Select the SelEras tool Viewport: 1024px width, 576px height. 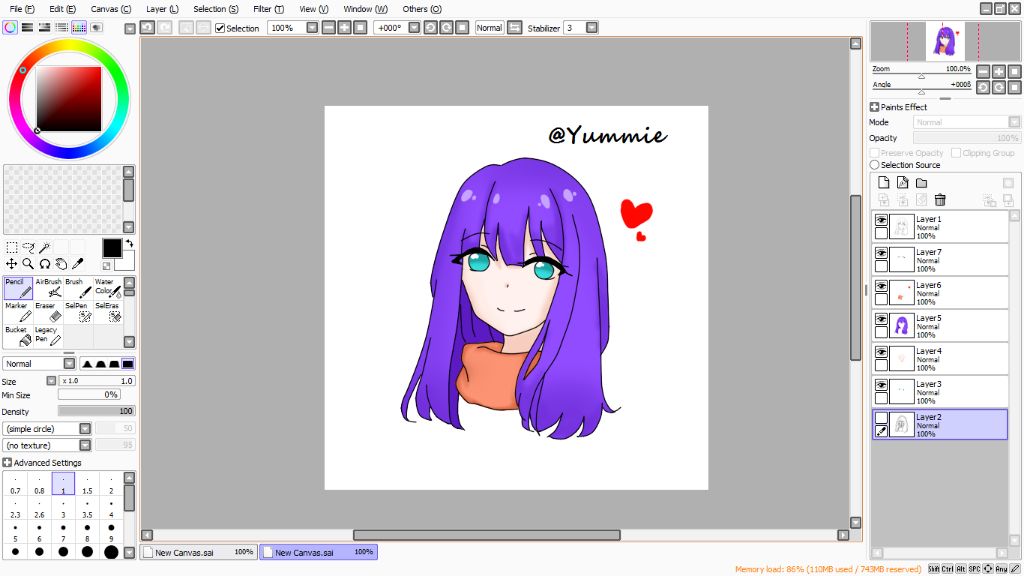(x=108, y=312)
